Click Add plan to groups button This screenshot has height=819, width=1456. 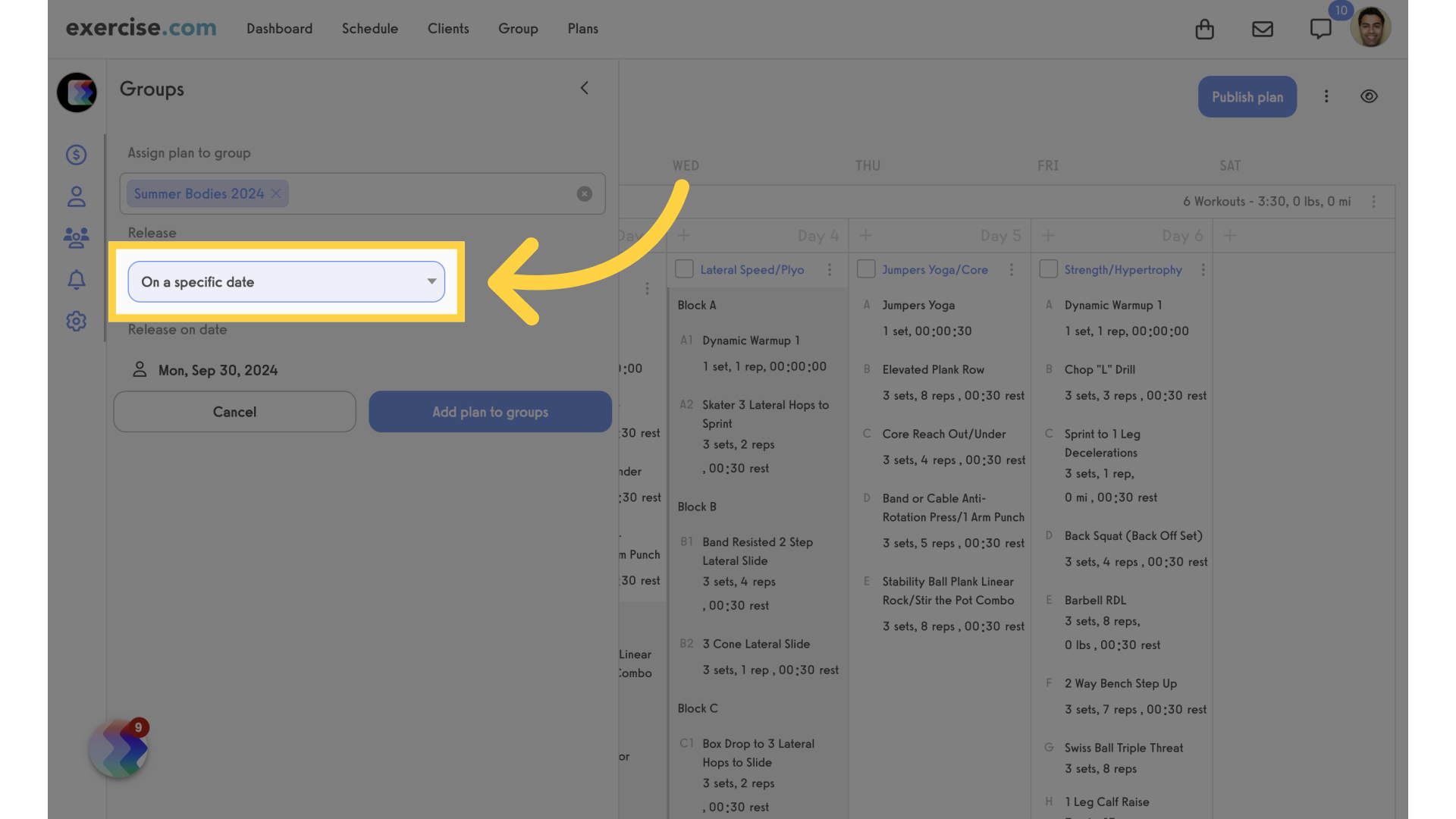pos(490,412)
